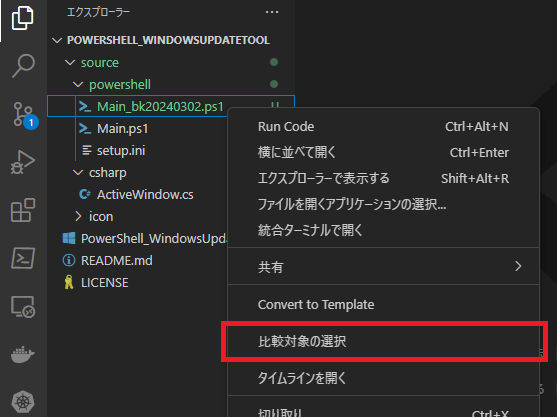Image resolution: width=557 pixels, height=417 pixels.
Task: Click PowerShell icon beside Main.ps1
Action: pyautogui.click(x=85, y=128)
